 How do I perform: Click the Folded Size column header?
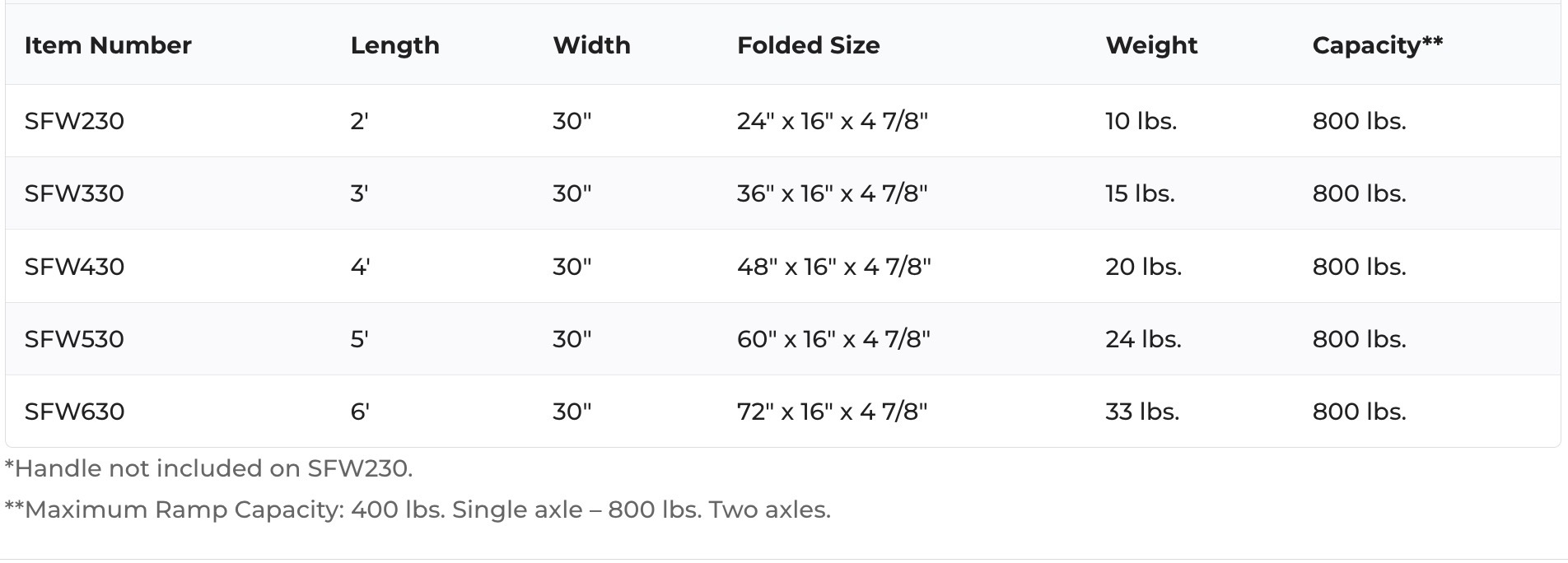click(x=808, y=45)
